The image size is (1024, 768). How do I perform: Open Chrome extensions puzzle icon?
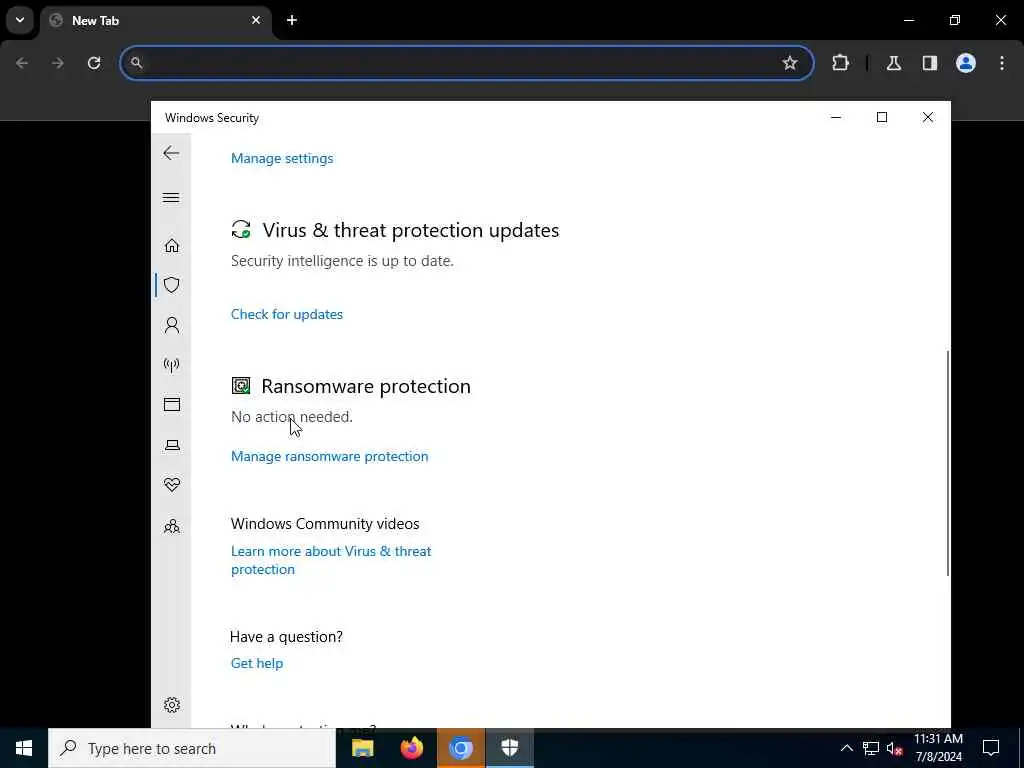840,63
